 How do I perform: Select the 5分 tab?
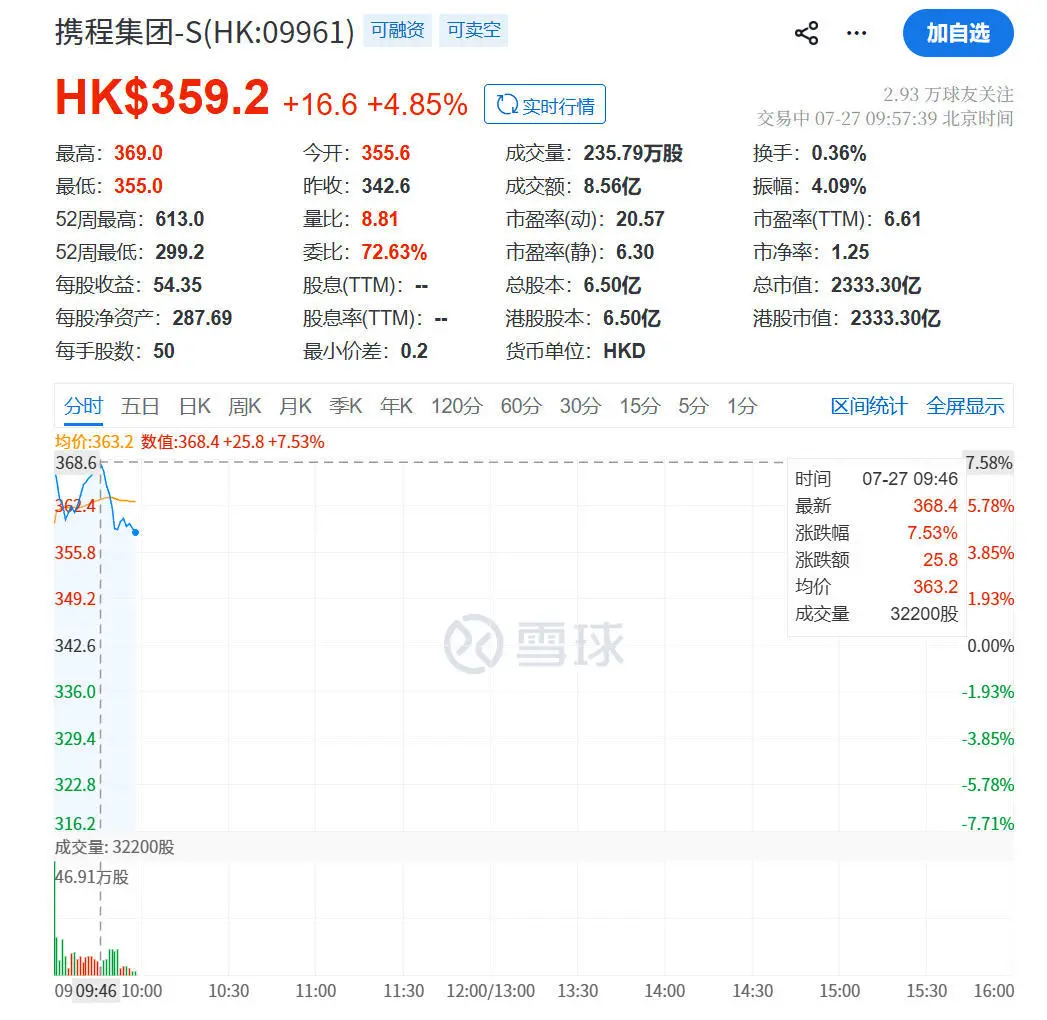pos(693,406)
